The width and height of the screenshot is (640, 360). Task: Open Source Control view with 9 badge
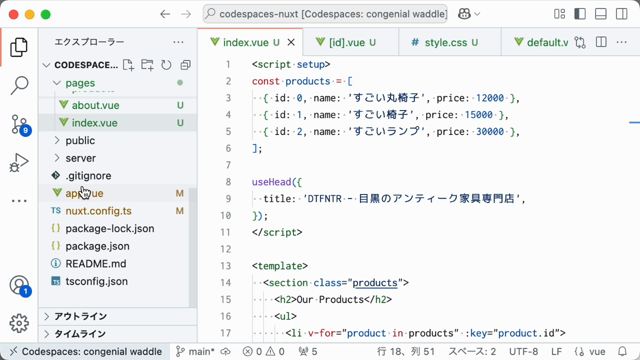pos(19,124)
